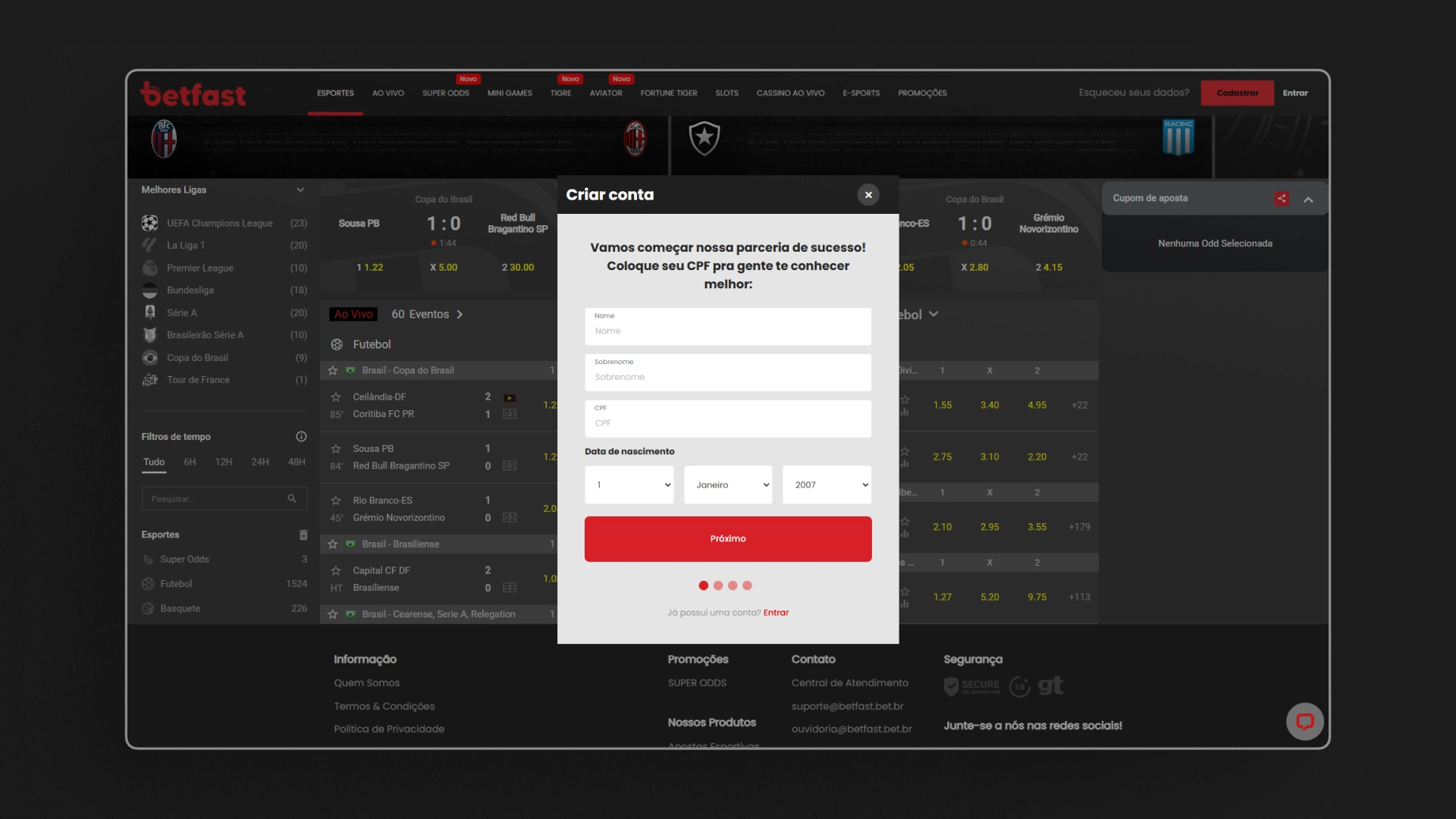The height and width of the screenshot is (819, 1456).
Task: Click the Nome input field
Action: (728, 327)
